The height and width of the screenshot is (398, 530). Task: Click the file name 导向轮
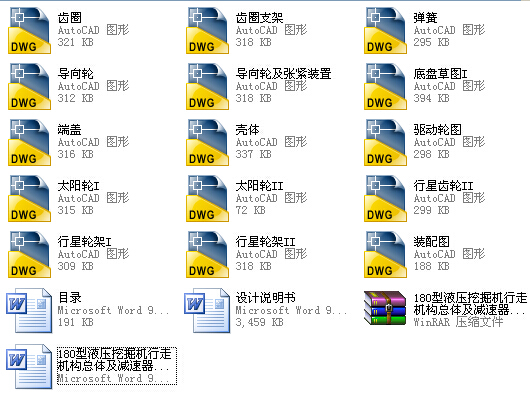(x=75, y=74)
